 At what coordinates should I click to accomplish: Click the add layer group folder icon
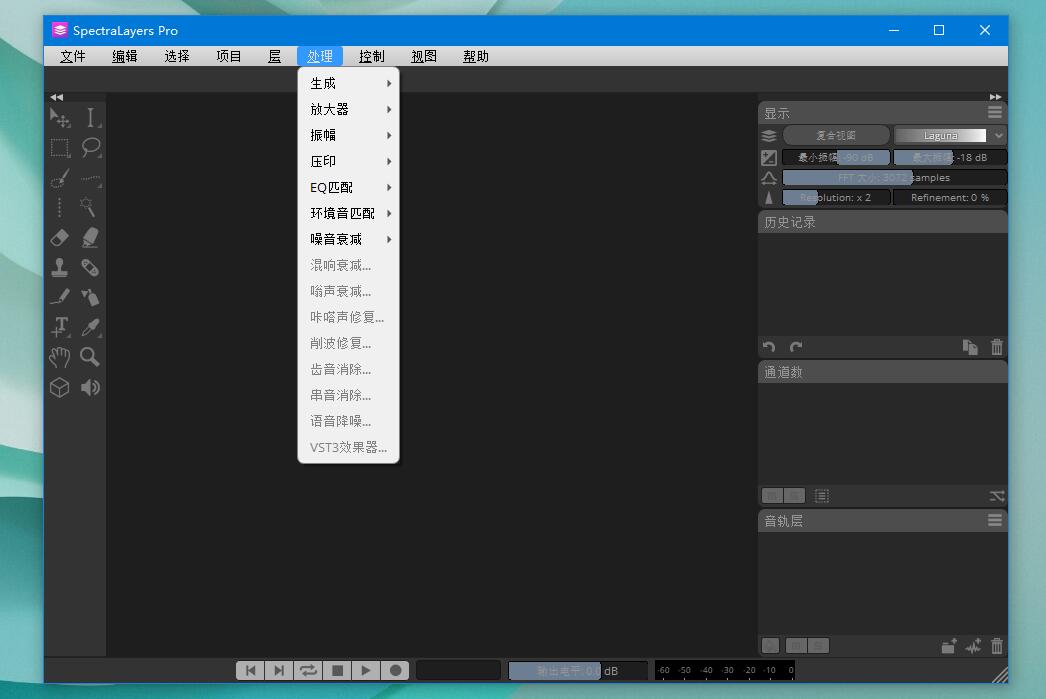pos(949,646)
